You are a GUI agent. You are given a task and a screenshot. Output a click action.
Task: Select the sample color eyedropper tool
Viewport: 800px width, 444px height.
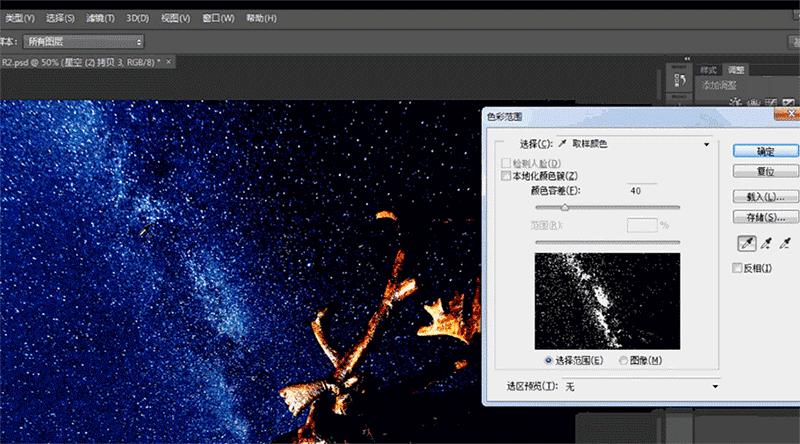pos(746,243)
